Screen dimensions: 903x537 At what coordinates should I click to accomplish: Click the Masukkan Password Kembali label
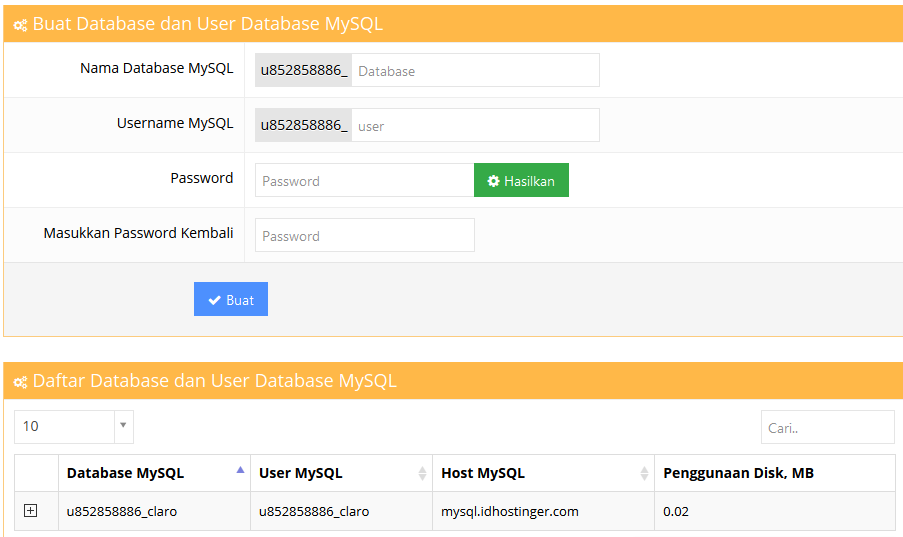pos(138,233)
